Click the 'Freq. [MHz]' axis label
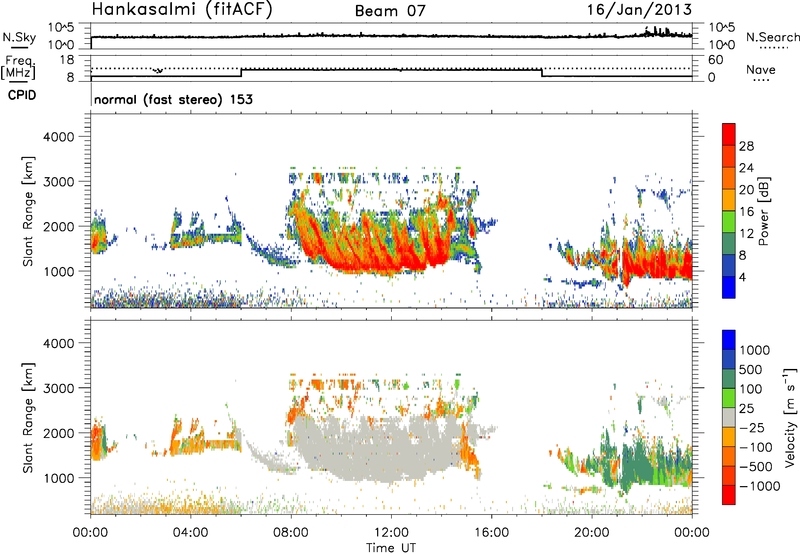Viewport: 800px width, 554px height. (x=19, y=68)
